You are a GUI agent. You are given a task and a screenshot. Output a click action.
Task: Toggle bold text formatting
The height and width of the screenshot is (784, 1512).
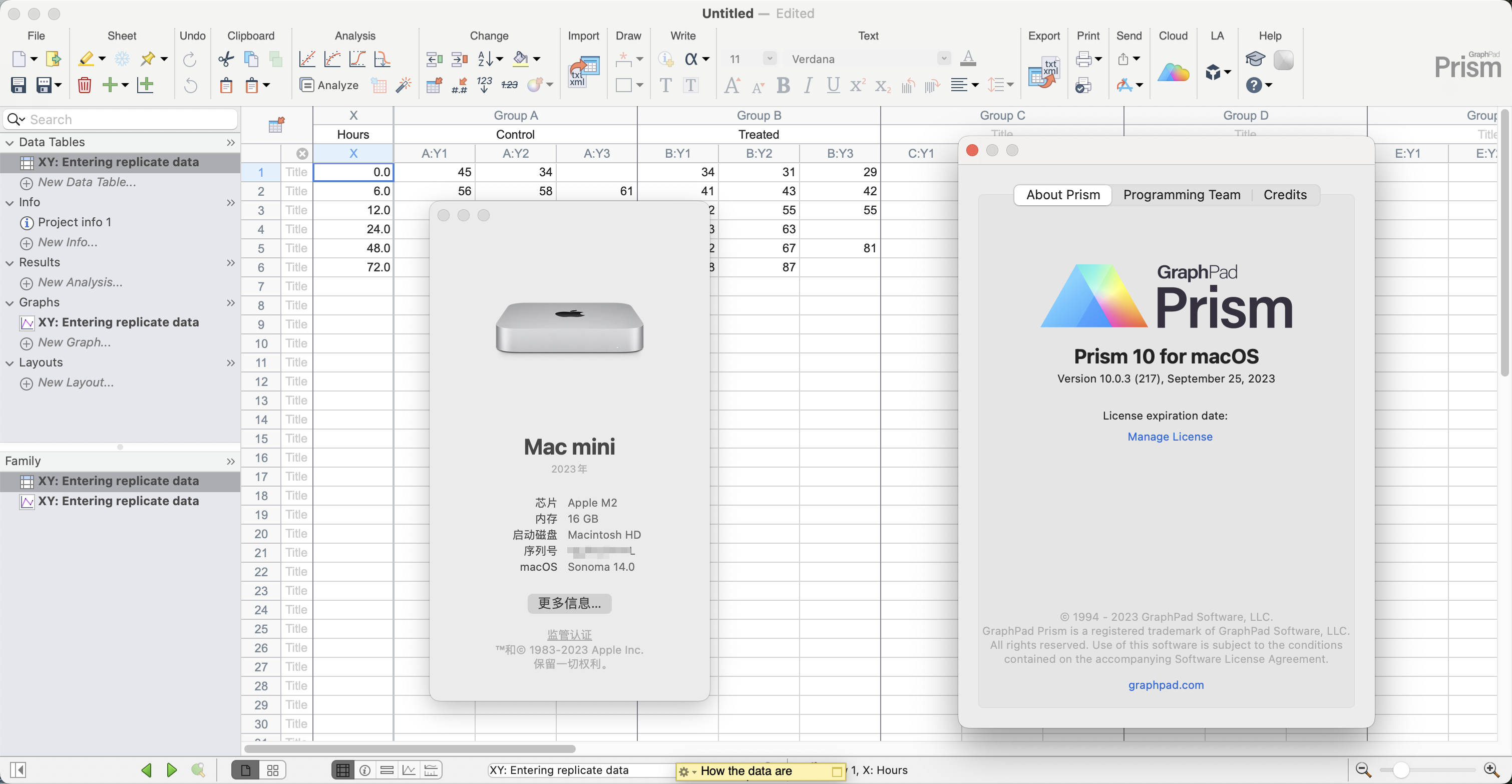pos(783,86)
